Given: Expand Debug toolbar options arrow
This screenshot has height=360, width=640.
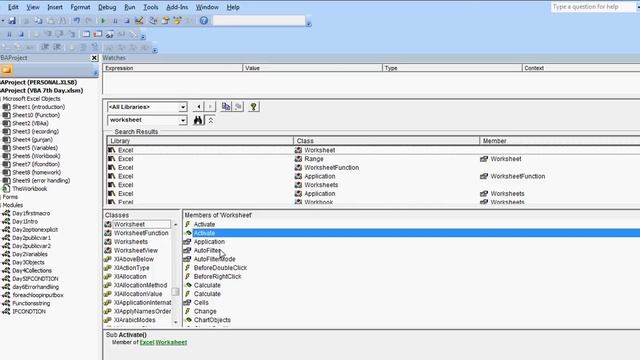Looking at the screenshot, I should tap(143, 37).
